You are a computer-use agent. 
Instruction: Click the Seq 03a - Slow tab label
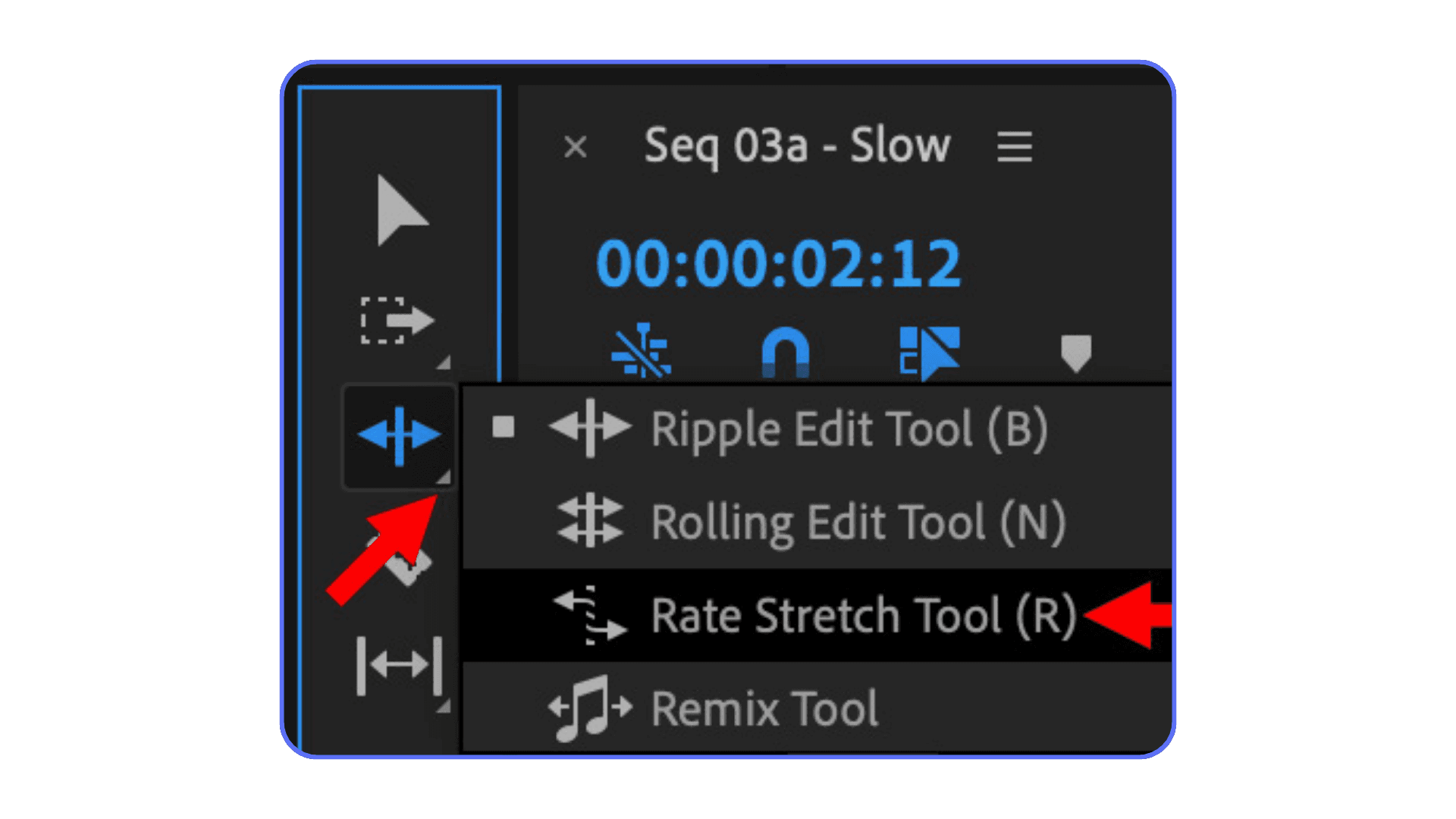[796, 146]
